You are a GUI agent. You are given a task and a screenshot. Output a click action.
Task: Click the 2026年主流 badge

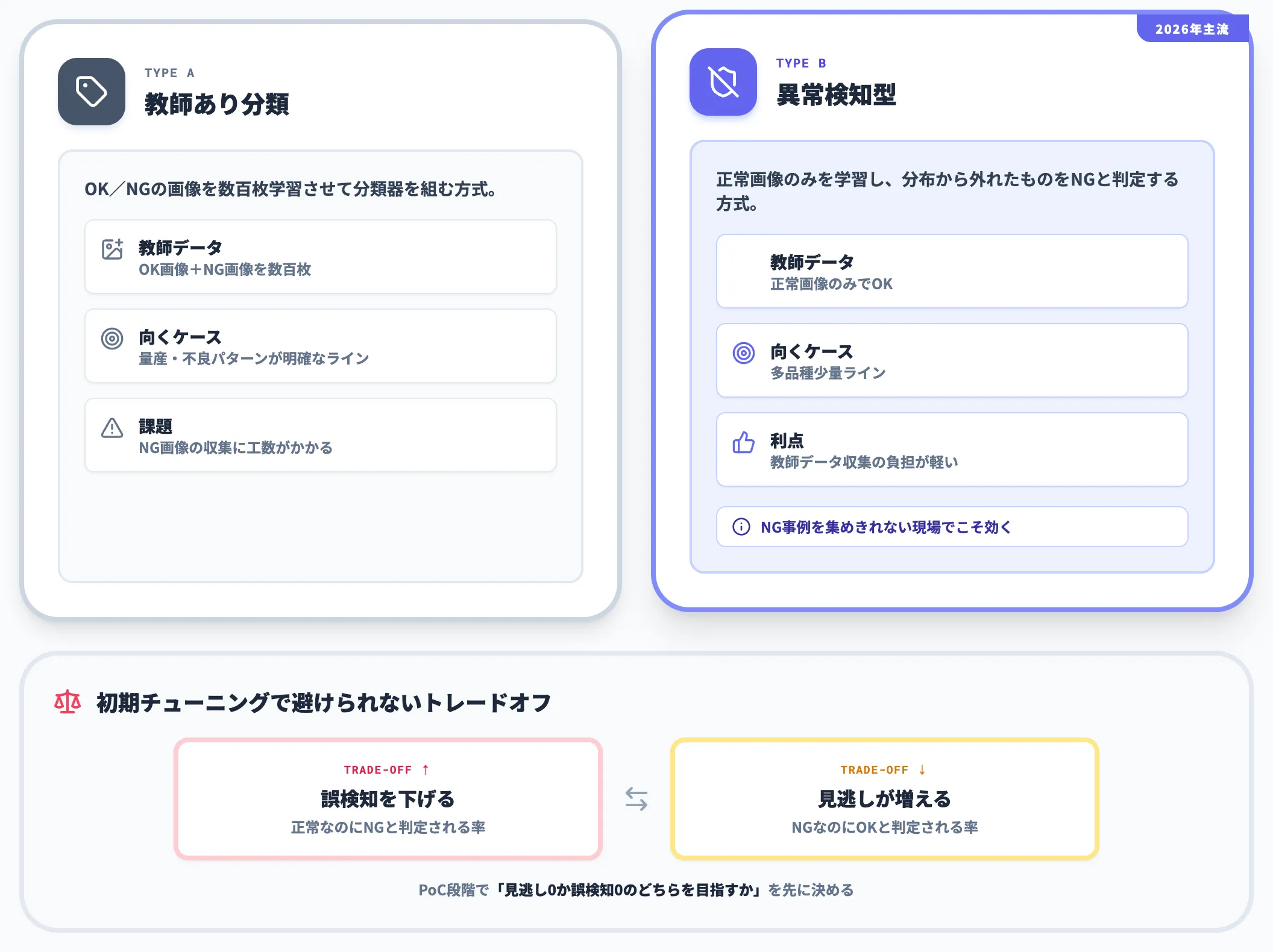pos(1192,29)
